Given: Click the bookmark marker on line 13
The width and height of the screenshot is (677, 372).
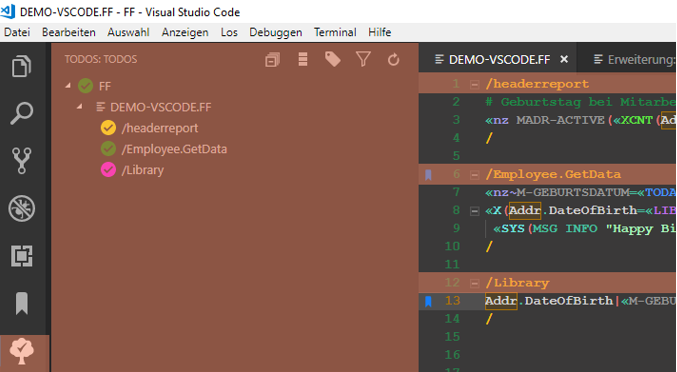Looking at the screenshot, I should [x=428, y=301].
